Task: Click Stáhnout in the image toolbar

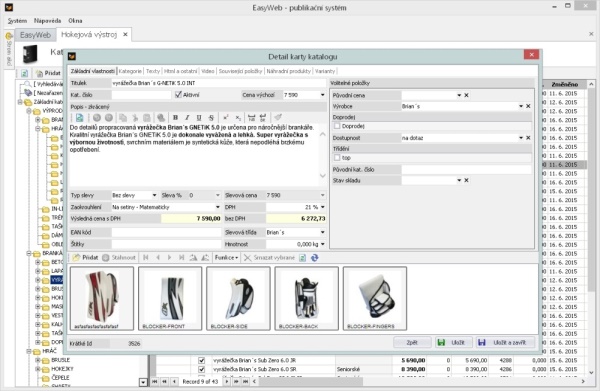Action: 119,257
